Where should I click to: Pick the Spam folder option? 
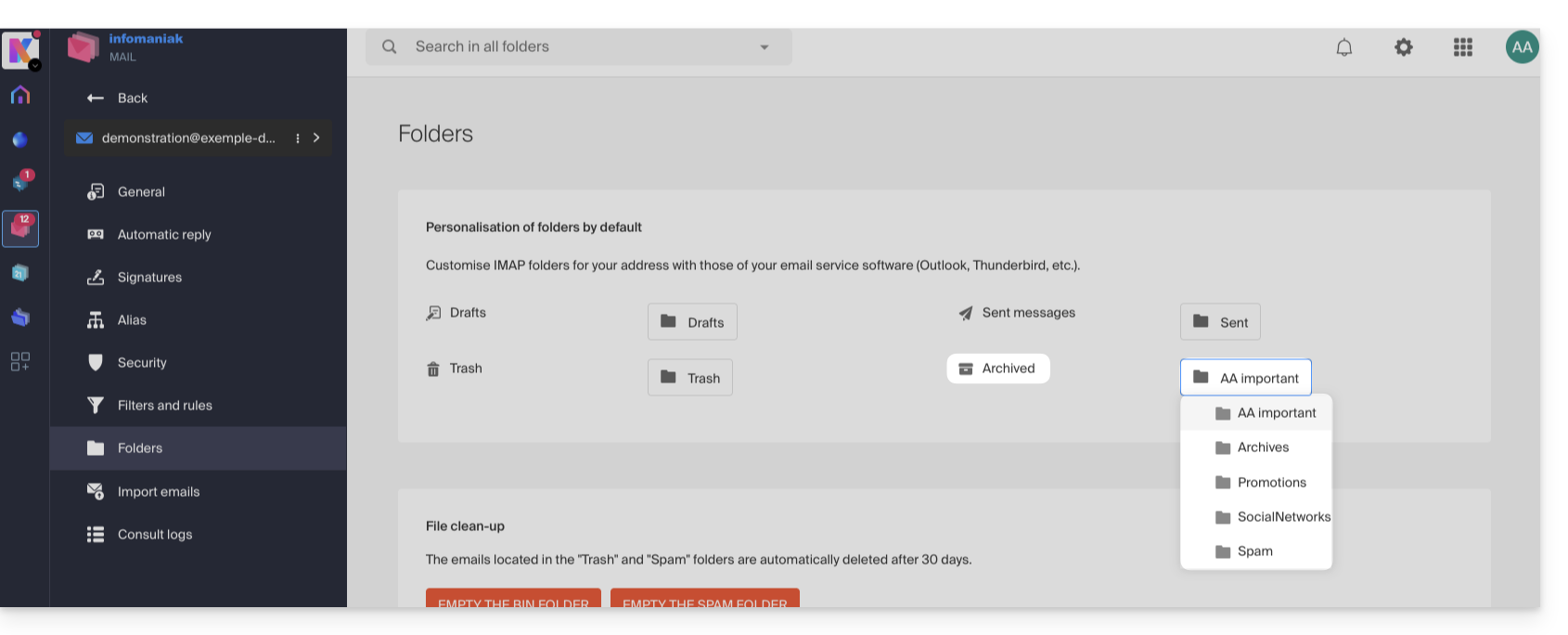pos(1254,551)
